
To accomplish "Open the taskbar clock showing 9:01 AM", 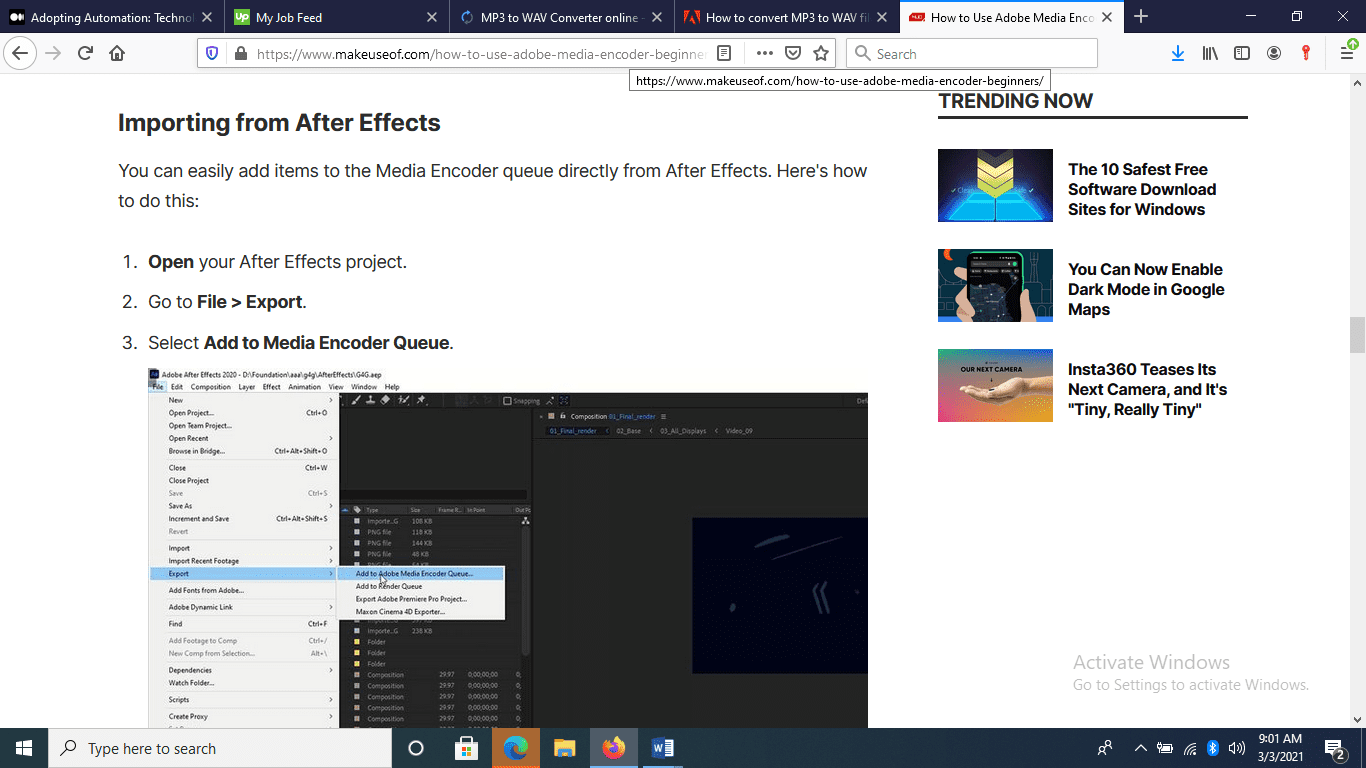I will 1280,748.
